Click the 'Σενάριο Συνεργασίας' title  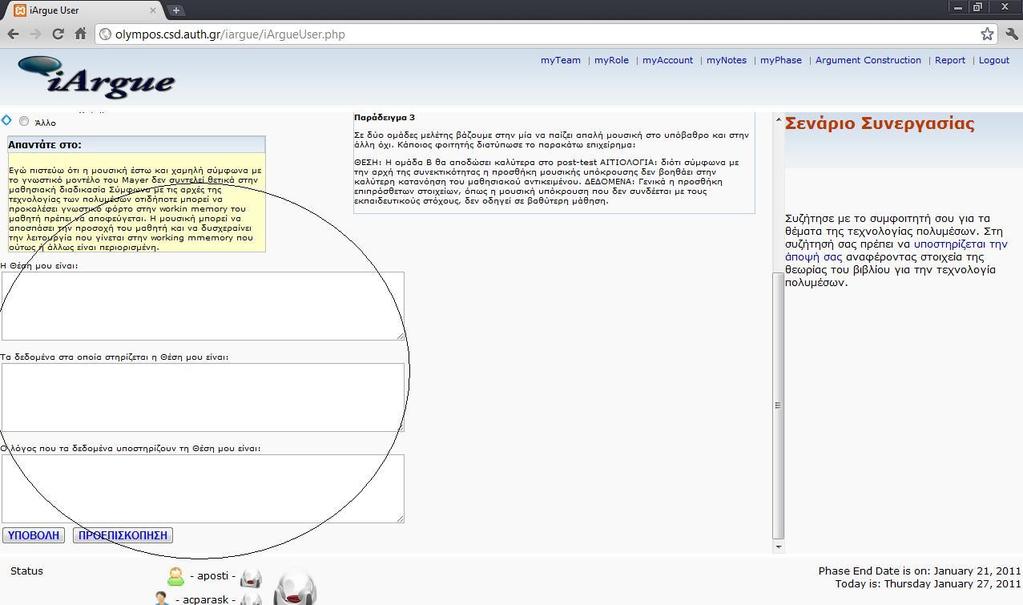[879, 123]
